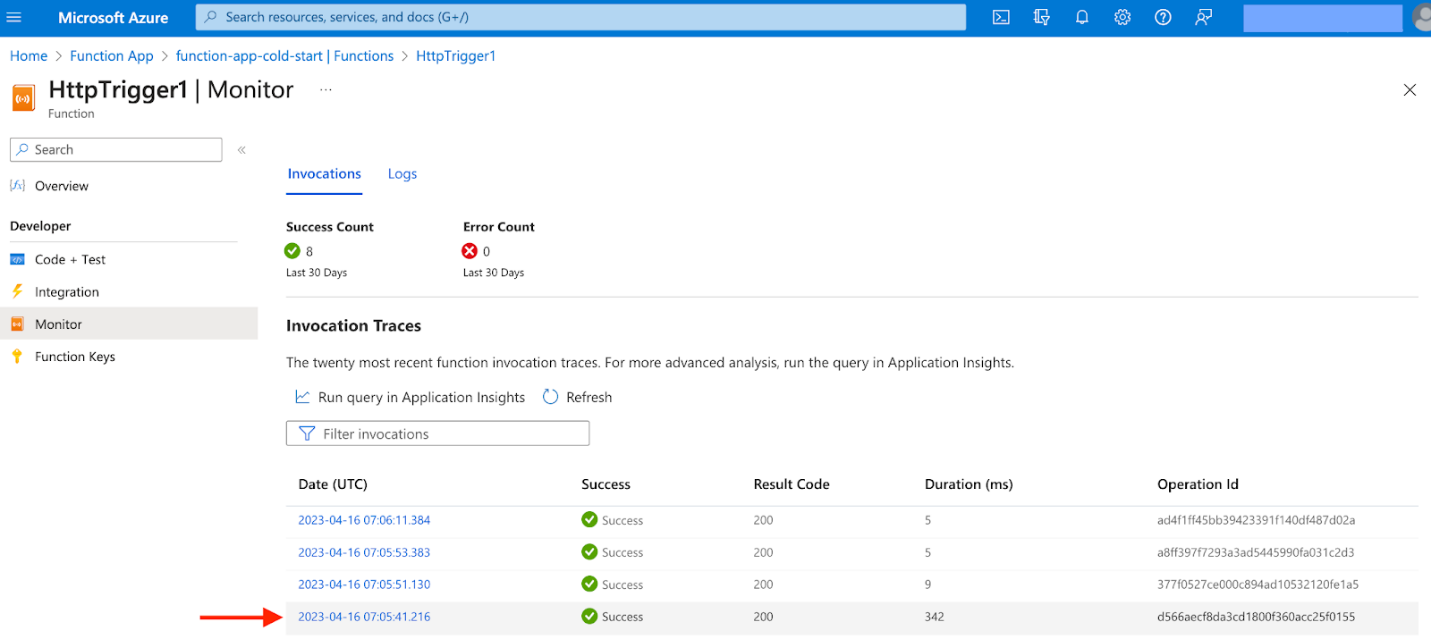This screenshot has height=639, width=1431.
Task: Open invocation dated 2023-04-16 07:05:41.216
Action: pyautogui.click(x=364, y=617)
